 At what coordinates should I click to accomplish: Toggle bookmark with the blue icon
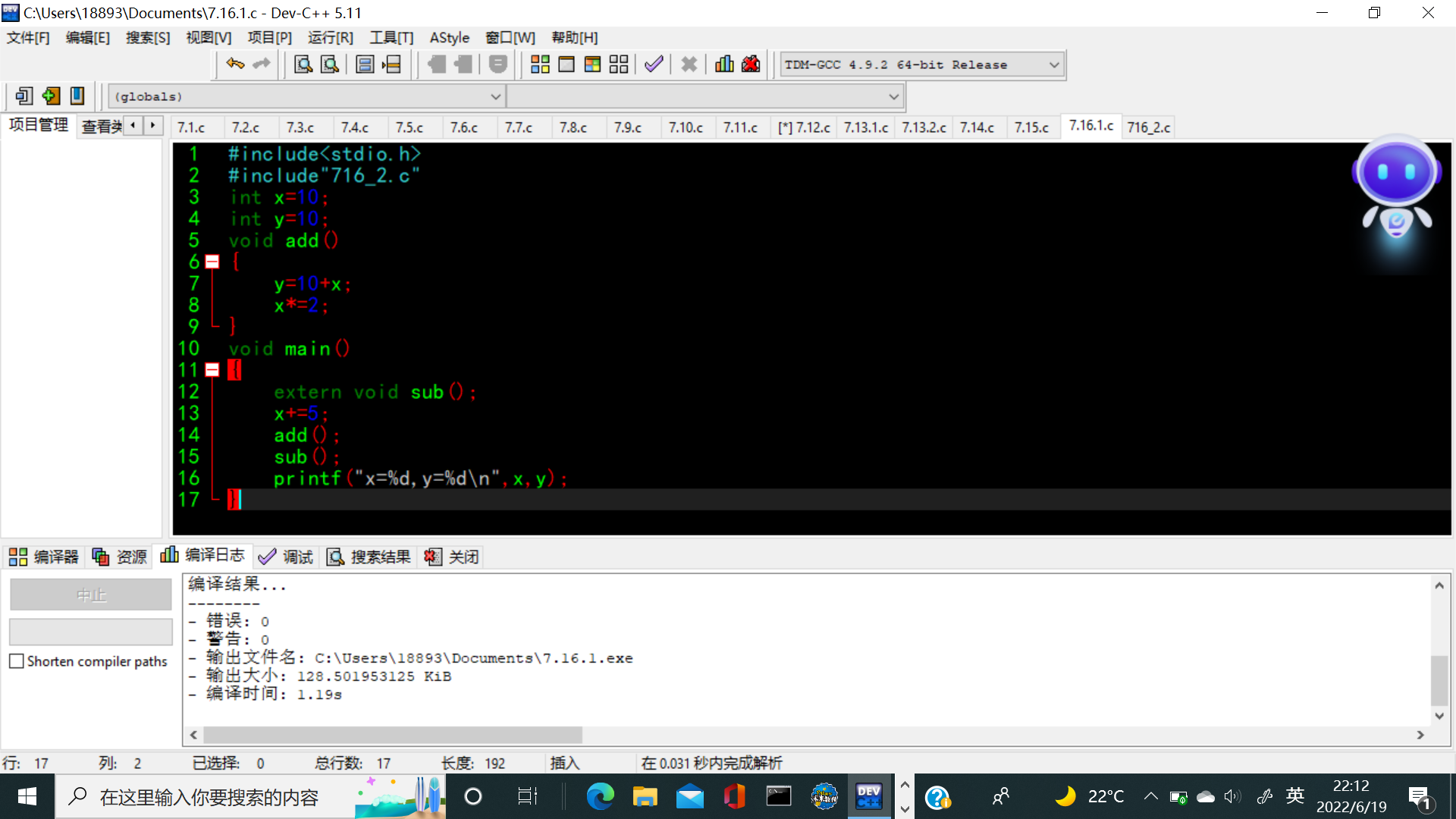tap(77, 96)
